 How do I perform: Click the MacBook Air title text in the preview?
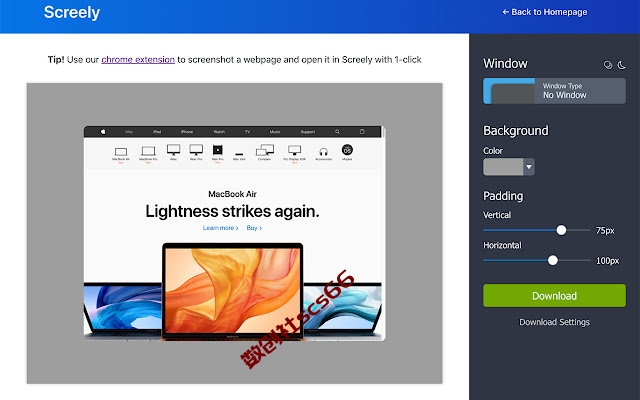point(232,194)
